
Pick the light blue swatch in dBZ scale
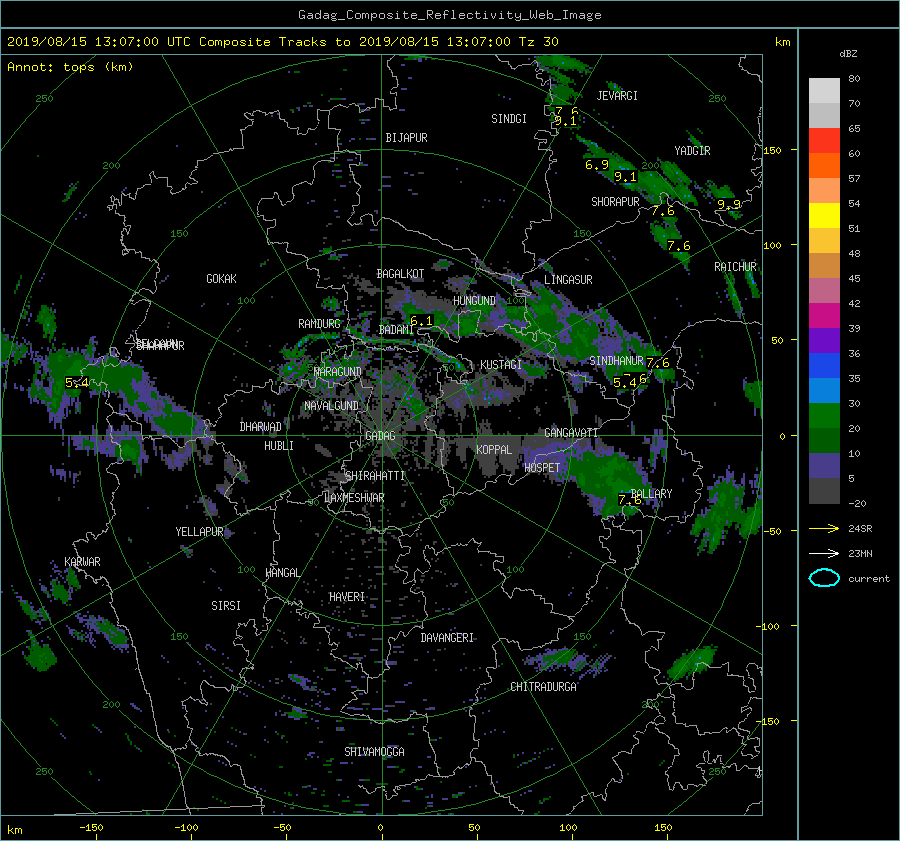tap(824, 391)
